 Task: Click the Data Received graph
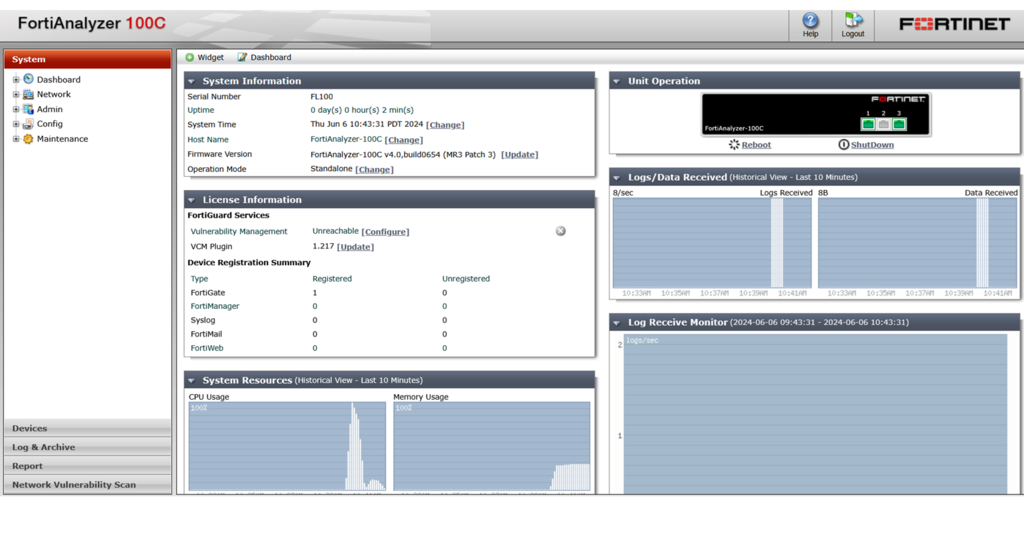click(918, 243)
